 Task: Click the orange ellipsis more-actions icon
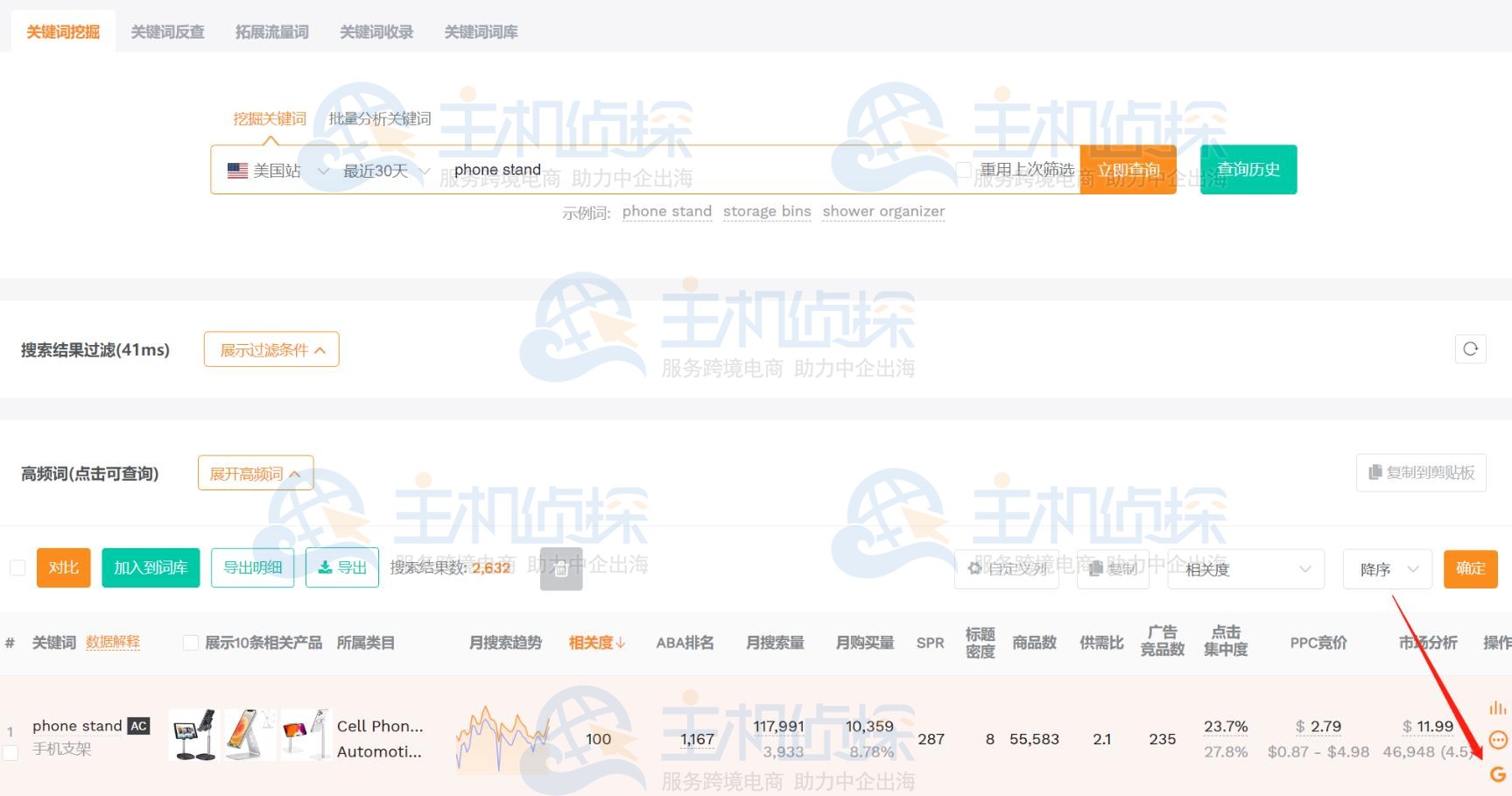click(1498, 740)
